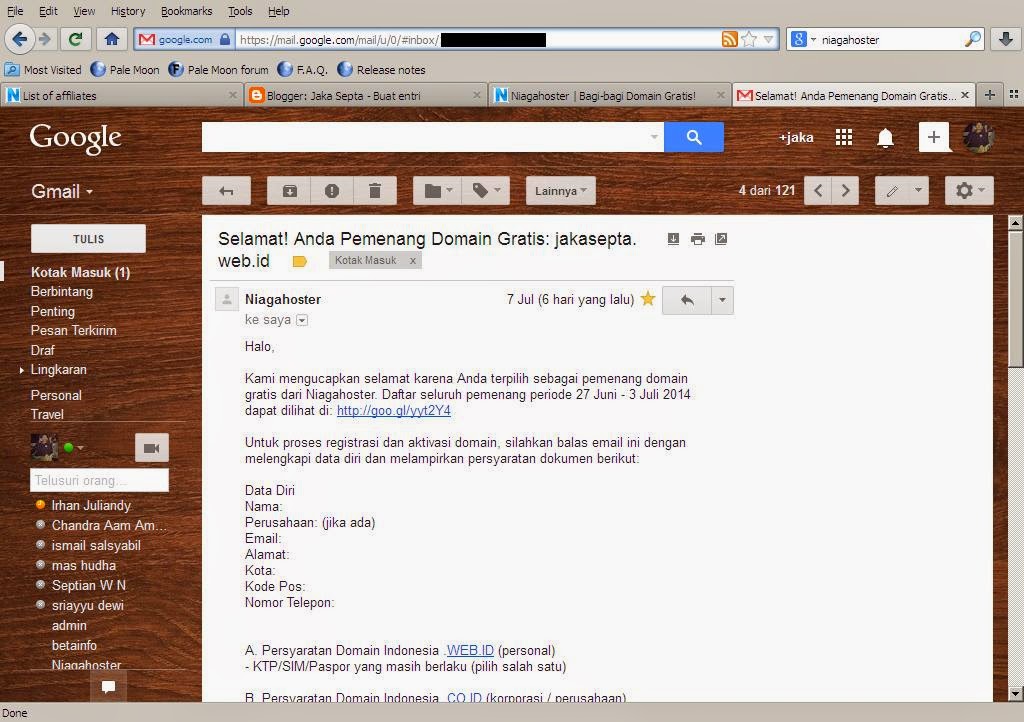
Task: Open the Google apps grid icon
Action: pyautogui.click(x=844, y=137)
